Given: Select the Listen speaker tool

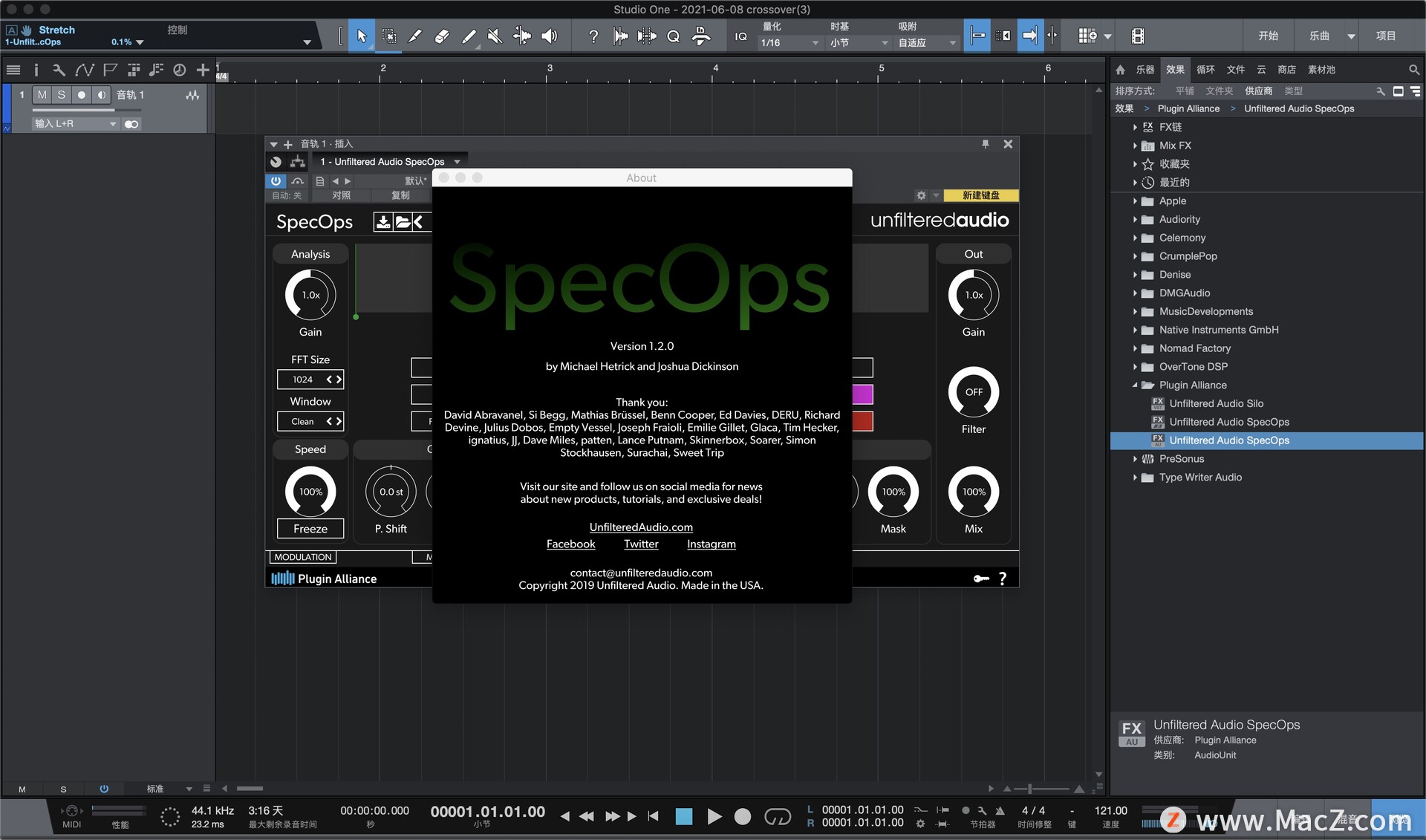Looking at the screenshot, I should [550, 36].
